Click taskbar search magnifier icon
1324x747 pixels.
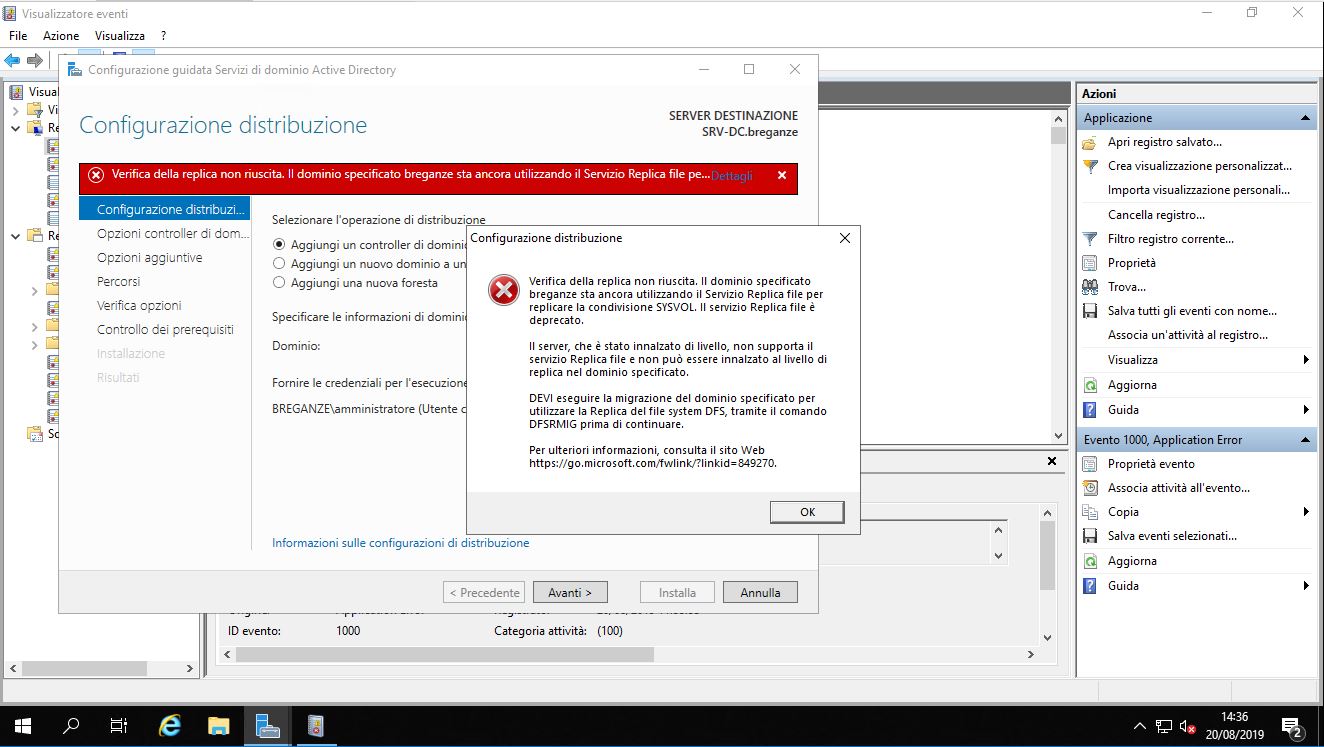pyautogui.click(x=71, y=726)
